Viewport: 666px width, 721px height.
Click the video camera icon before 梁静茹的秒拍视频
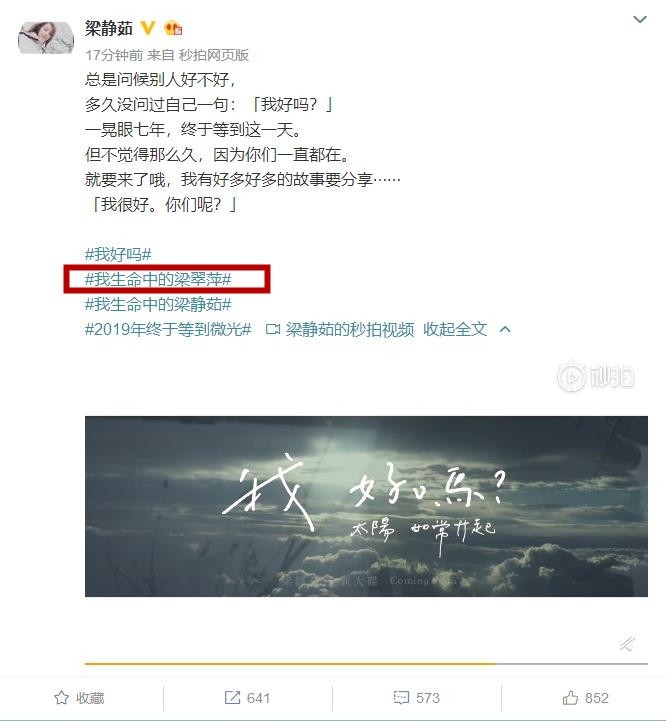pos(273,329)
